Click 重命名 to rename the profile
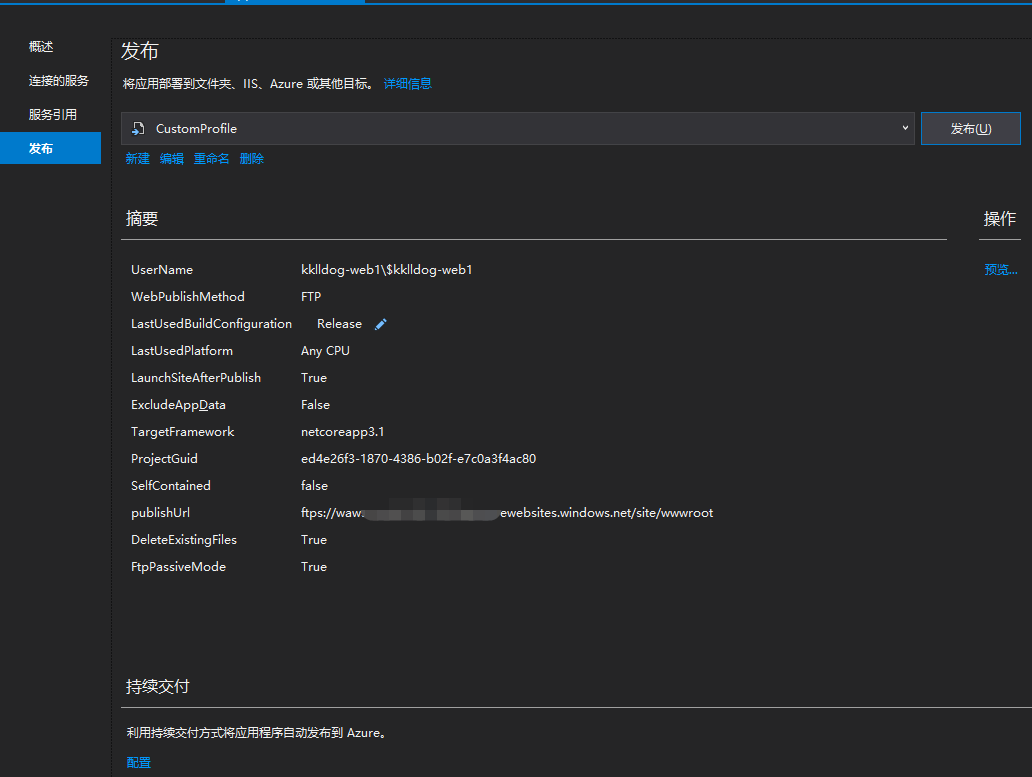1032x777 pixels. (210, 158)
